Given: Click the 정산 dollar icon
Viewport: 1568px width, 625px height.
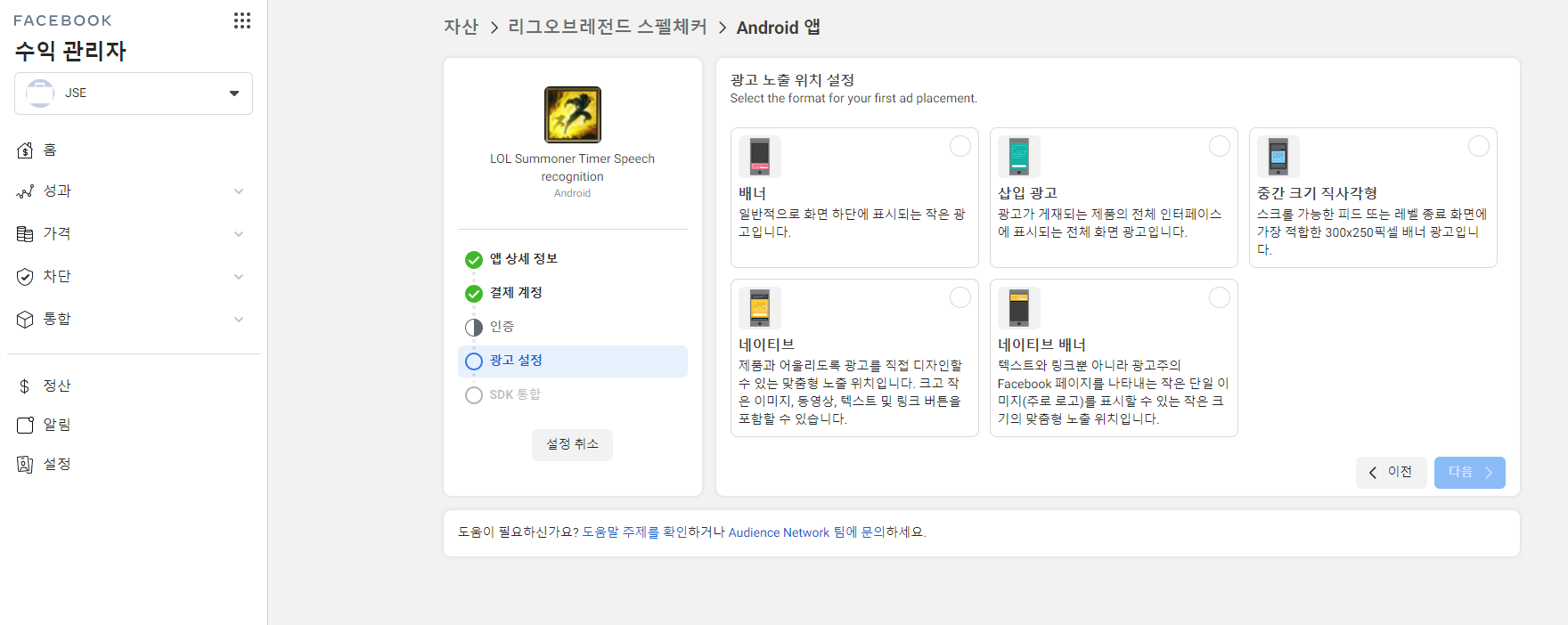Looking at the screenshot, I should (25, 386).
